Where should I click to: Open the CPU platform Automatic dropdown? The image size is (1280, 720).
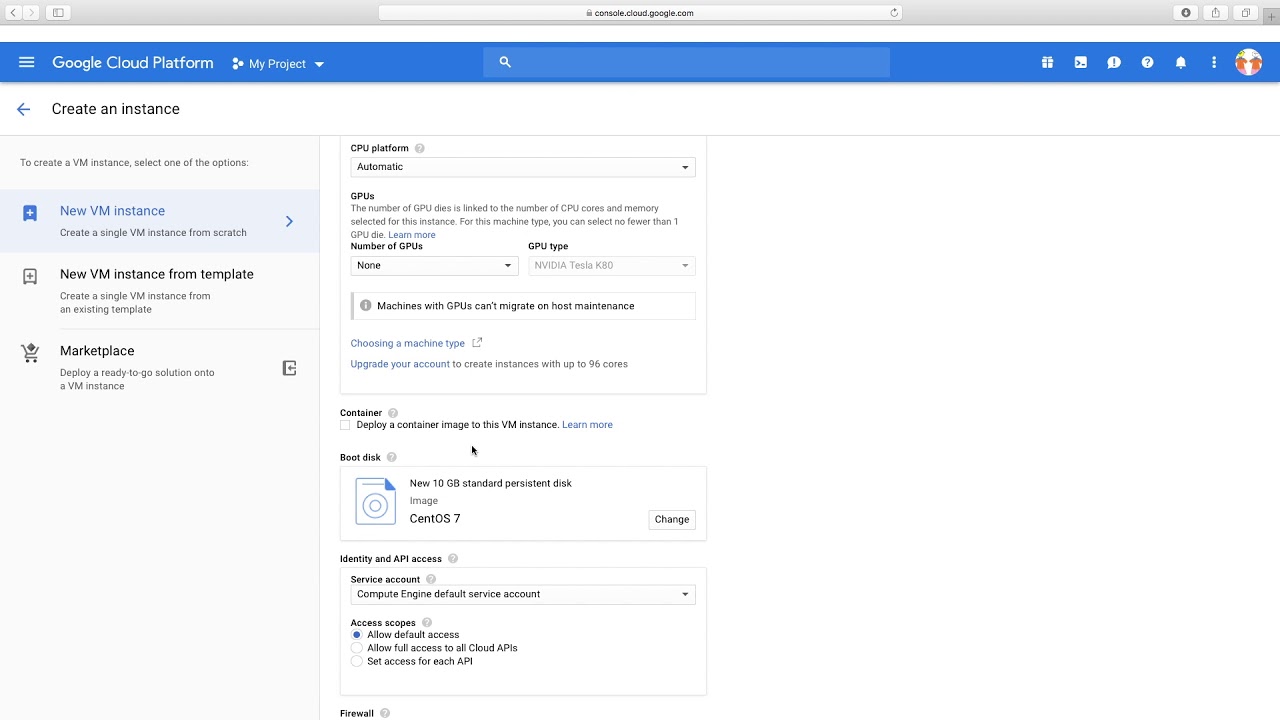[523, 167]
